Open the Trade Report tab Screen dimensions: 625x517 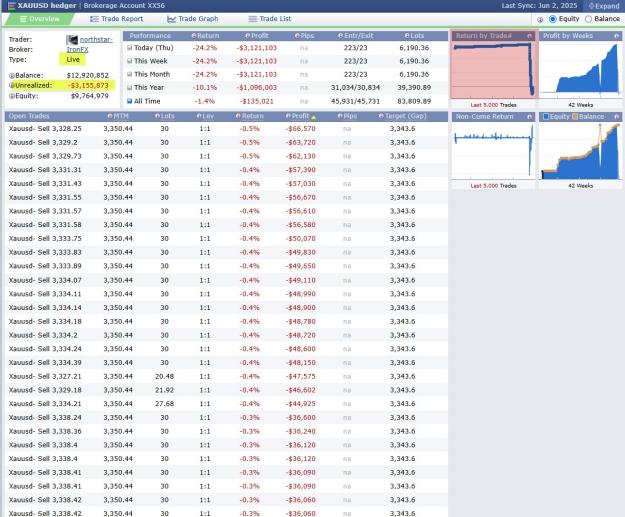[x=116, y=19]
